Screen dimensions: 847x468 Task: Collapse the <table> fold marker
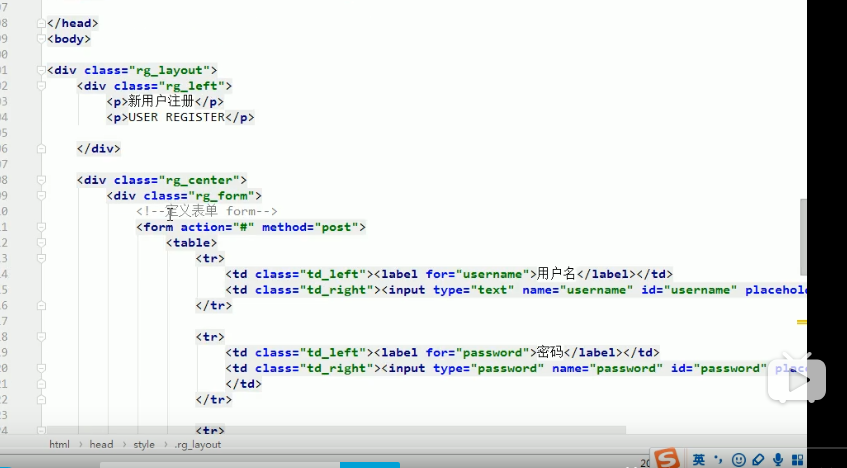[42, 243]
